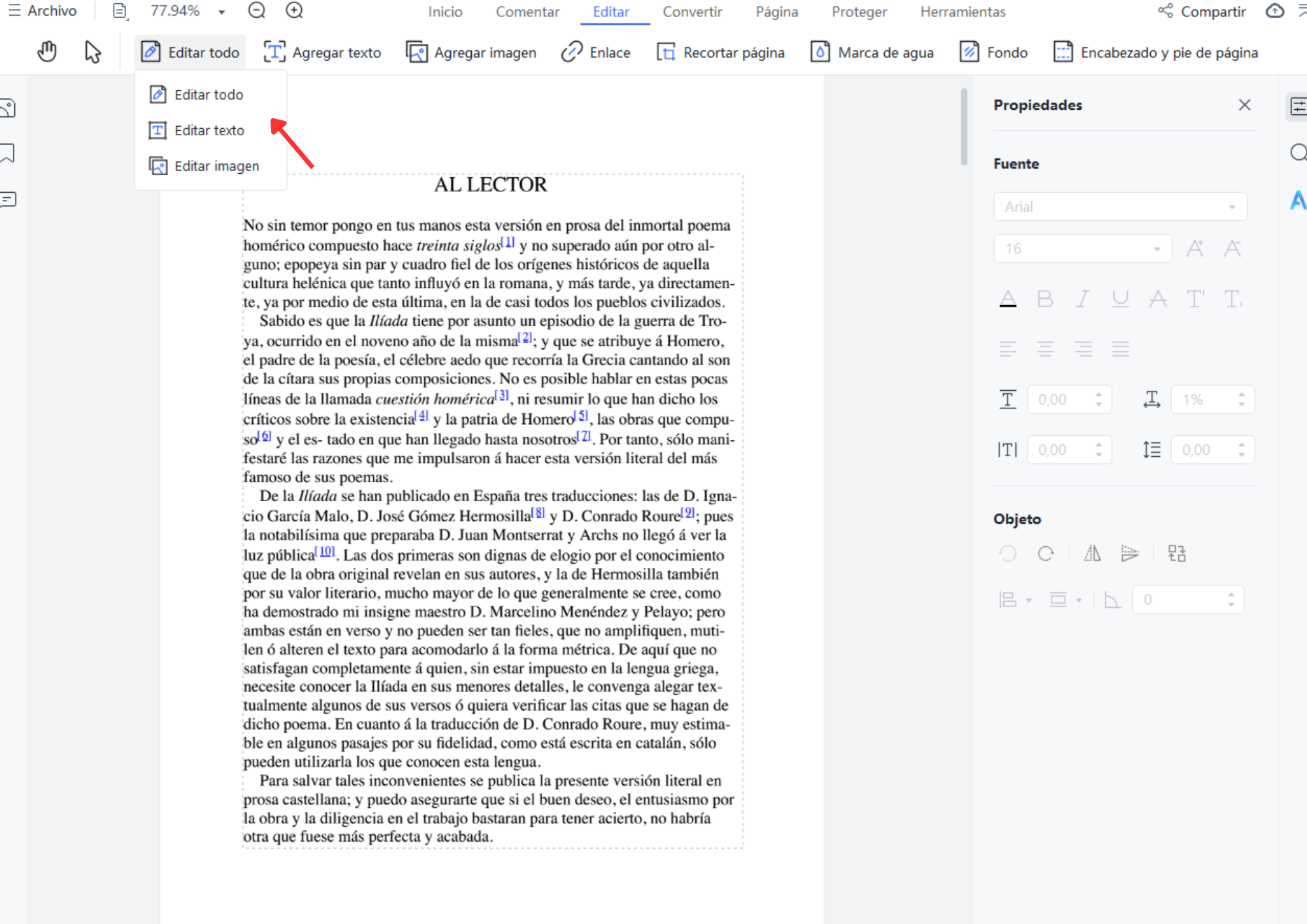1307x924 pixels.
Task: Toggle subscript formatting
Action: [1233, 299]
